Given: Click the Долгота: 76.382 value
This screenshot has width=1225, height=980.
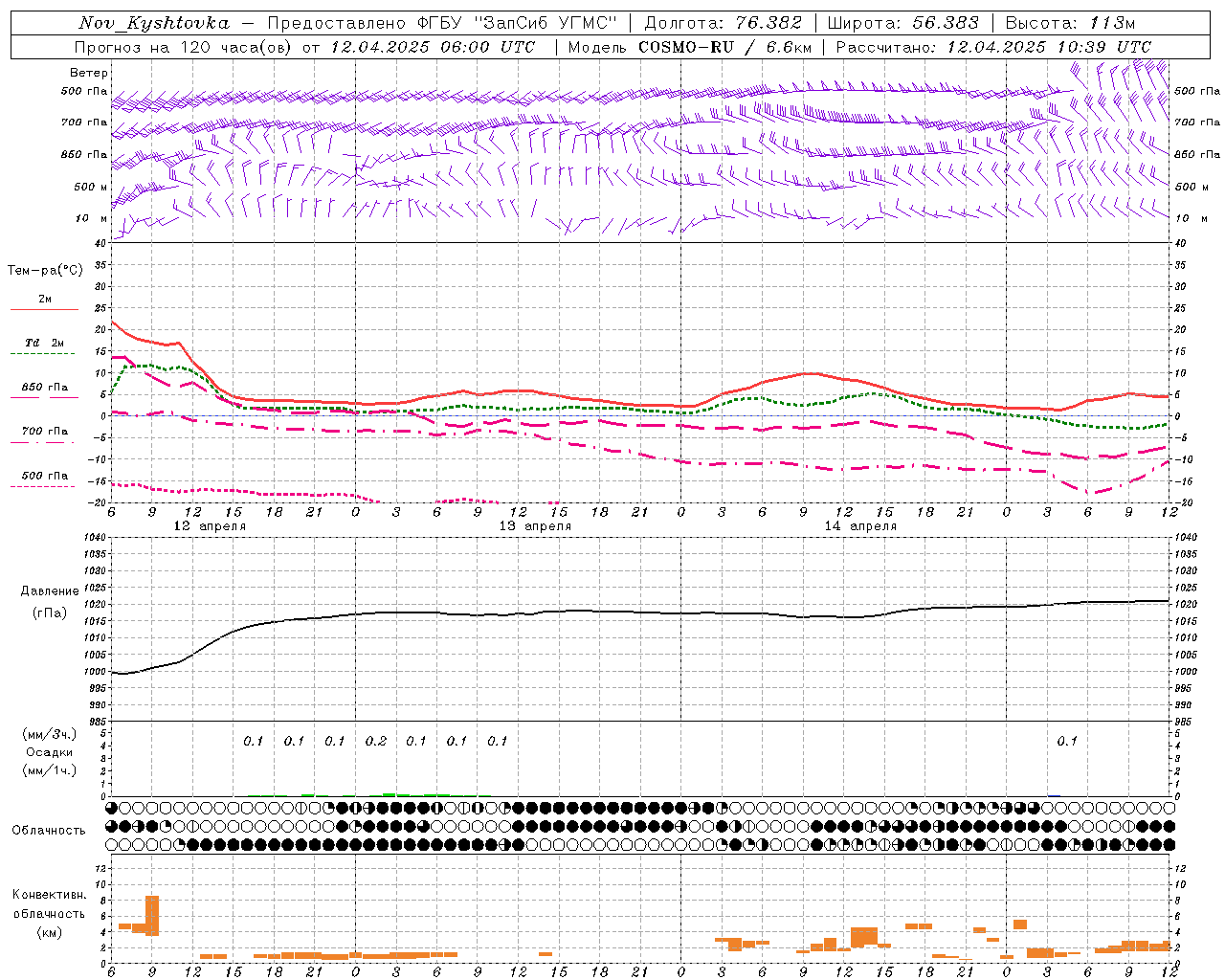Looking at the screenshot, I should [723, 23].
